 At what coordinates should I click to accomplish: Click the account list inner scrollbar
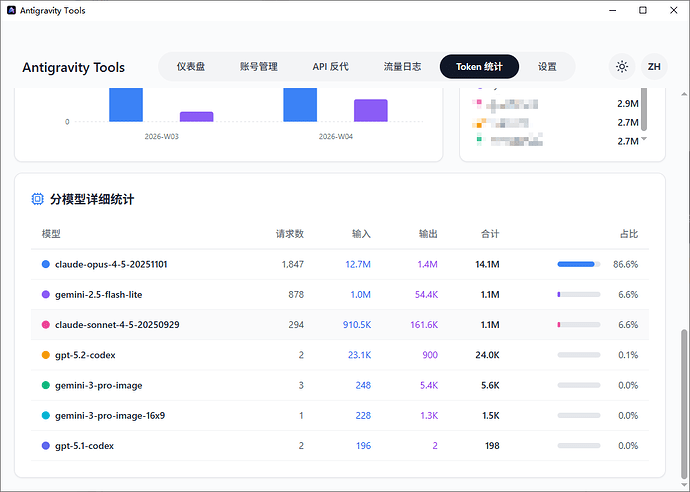[x=644, y=109]
